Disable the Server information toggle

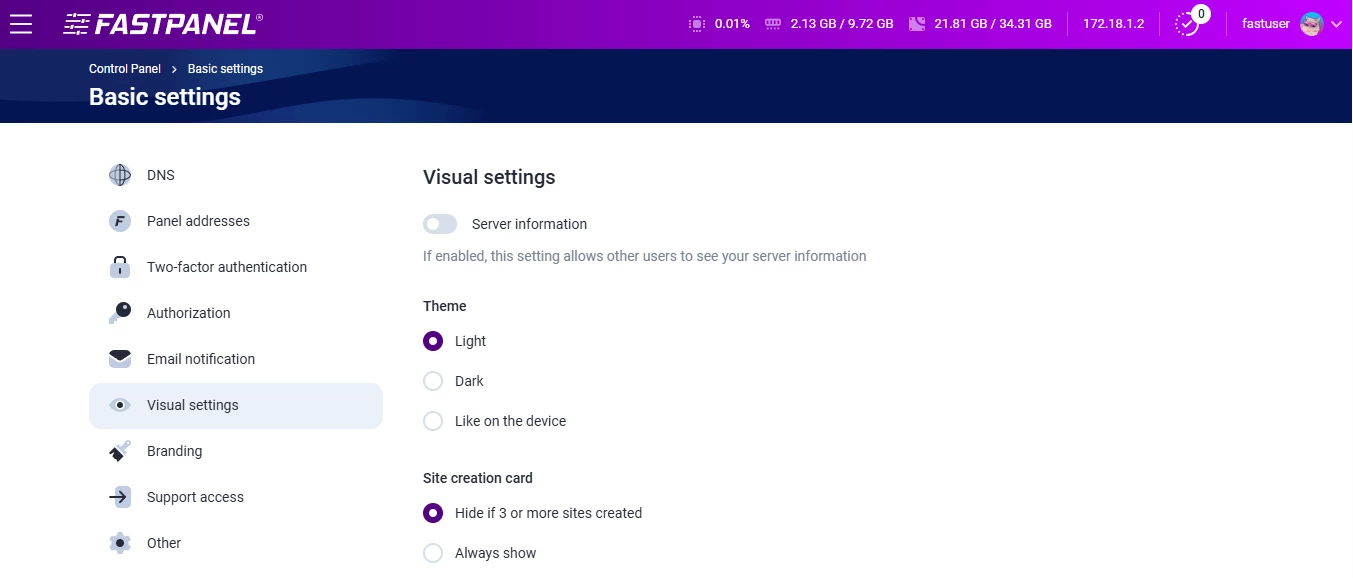tap(439, 223)
